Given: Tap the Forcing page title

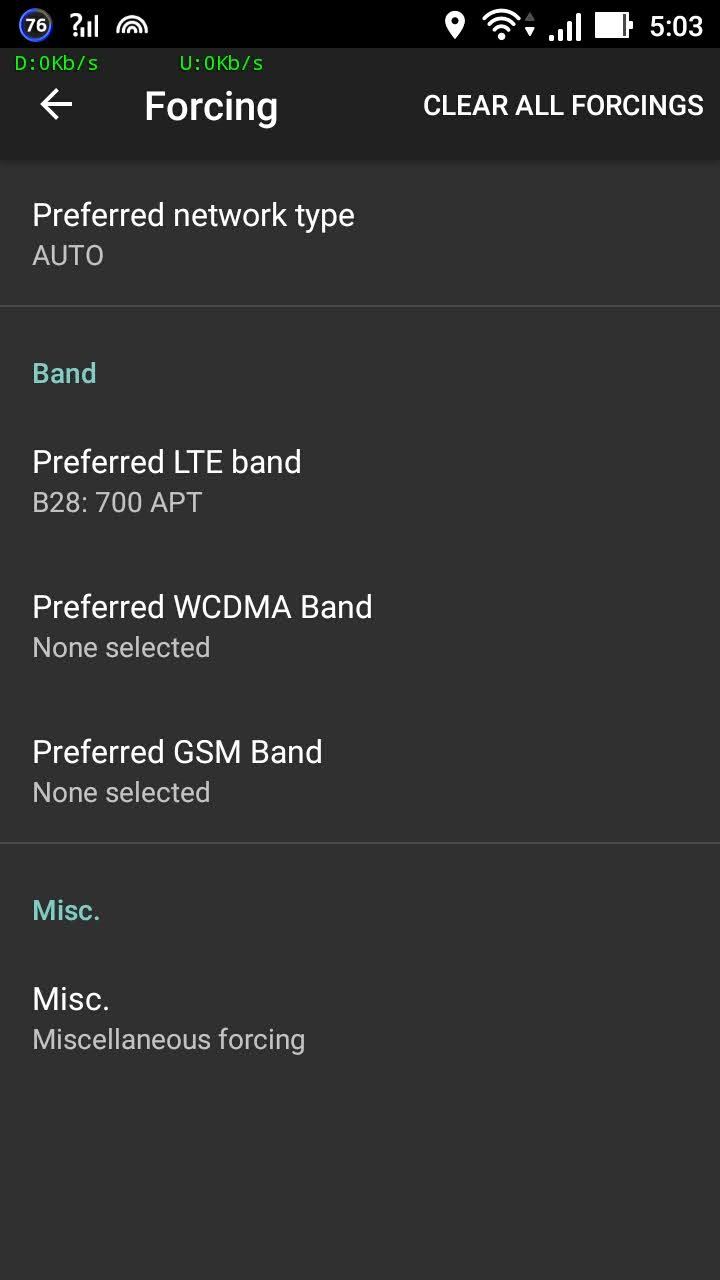Looking at the screenshot, I should pyautogui.click(x=211, y=106).
